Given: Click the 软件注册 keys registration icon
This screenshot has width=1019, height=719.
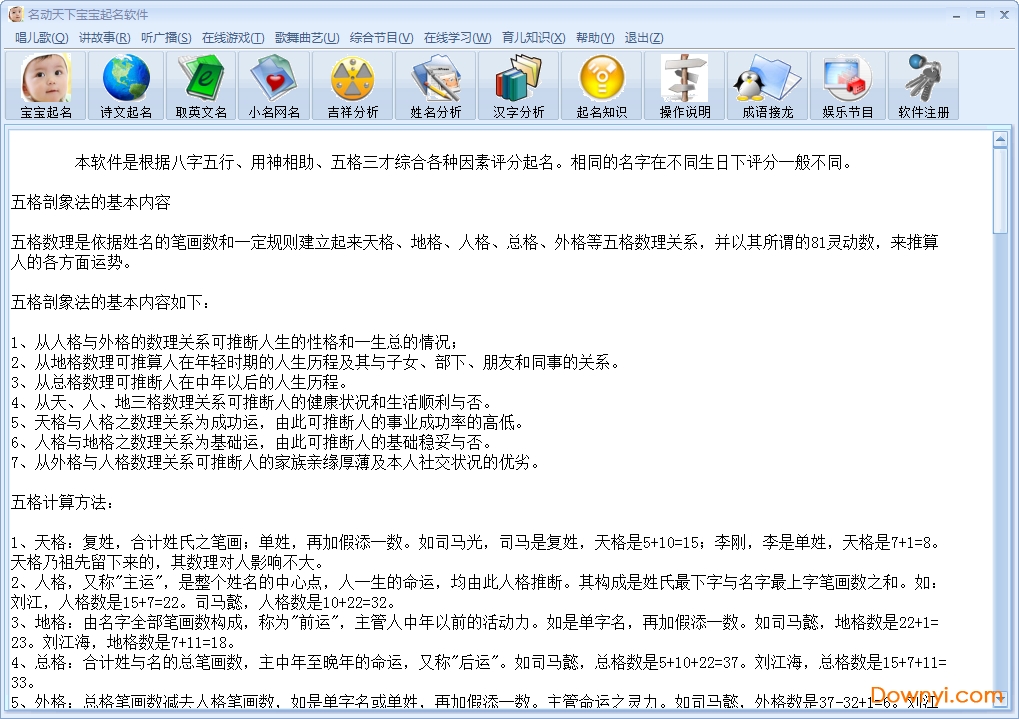Looking at the screenshot, I should [x=923, y=86].
